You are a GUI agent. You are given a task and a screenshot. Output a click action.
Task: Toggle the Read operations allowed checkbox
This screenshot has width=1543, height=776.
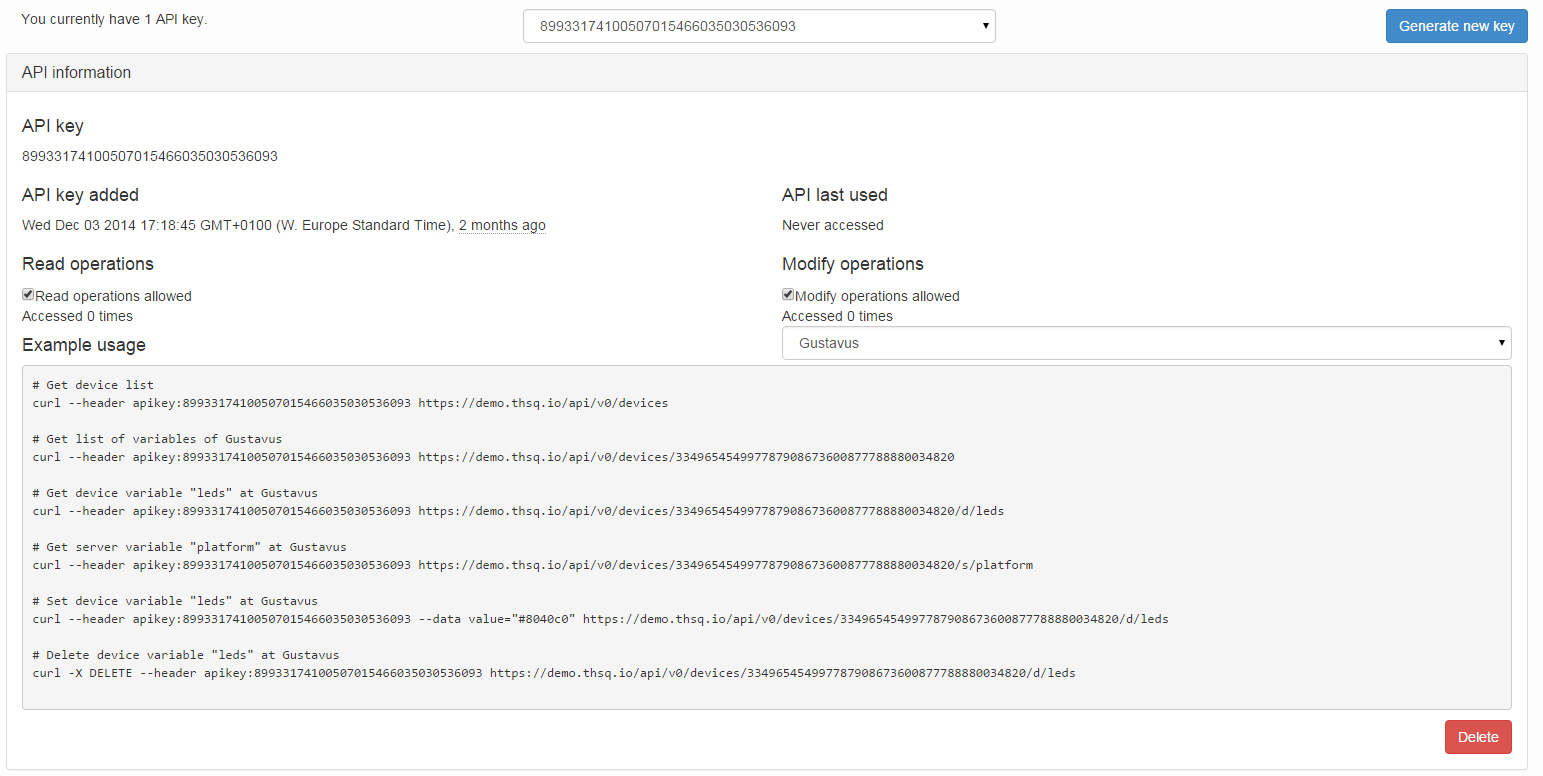coord(28,295)
